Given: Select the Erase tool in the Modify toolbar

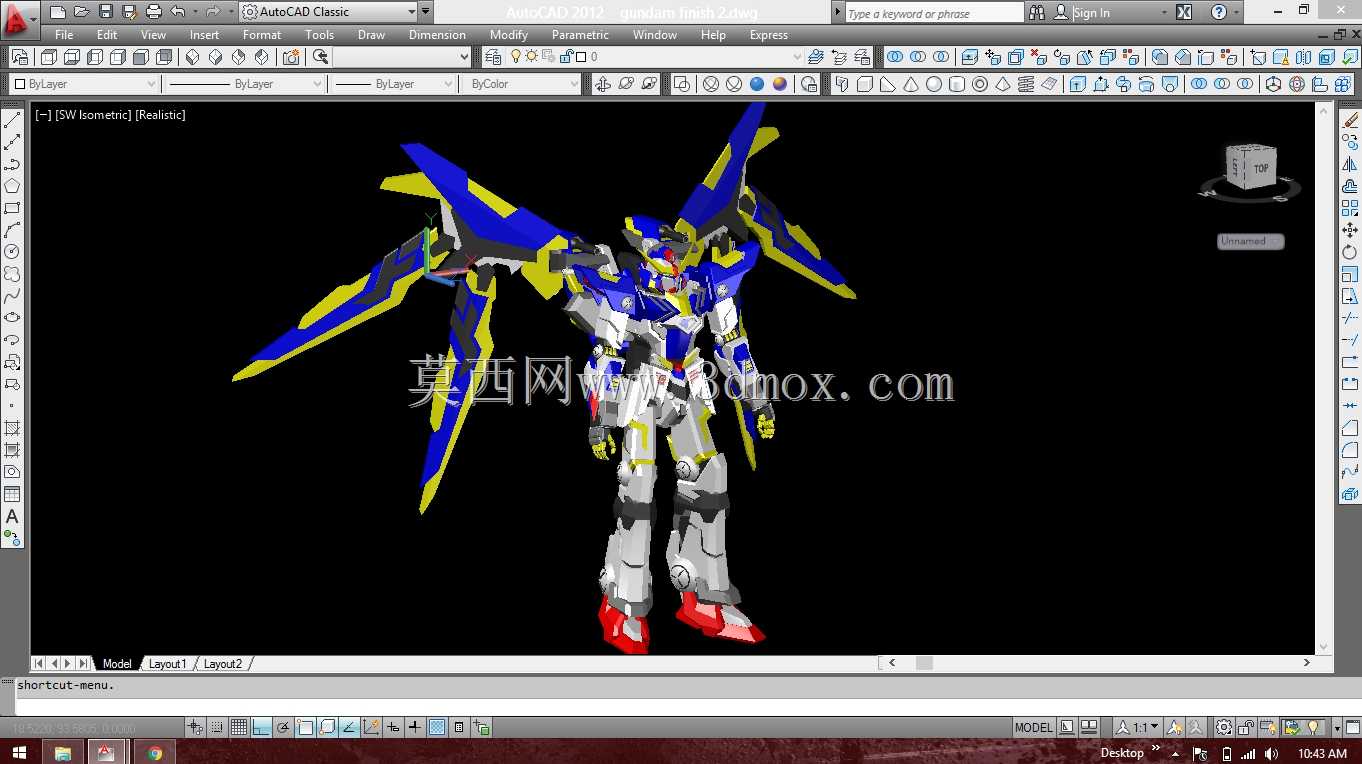Looking at the screenshot, I should tap(1350, 120).
